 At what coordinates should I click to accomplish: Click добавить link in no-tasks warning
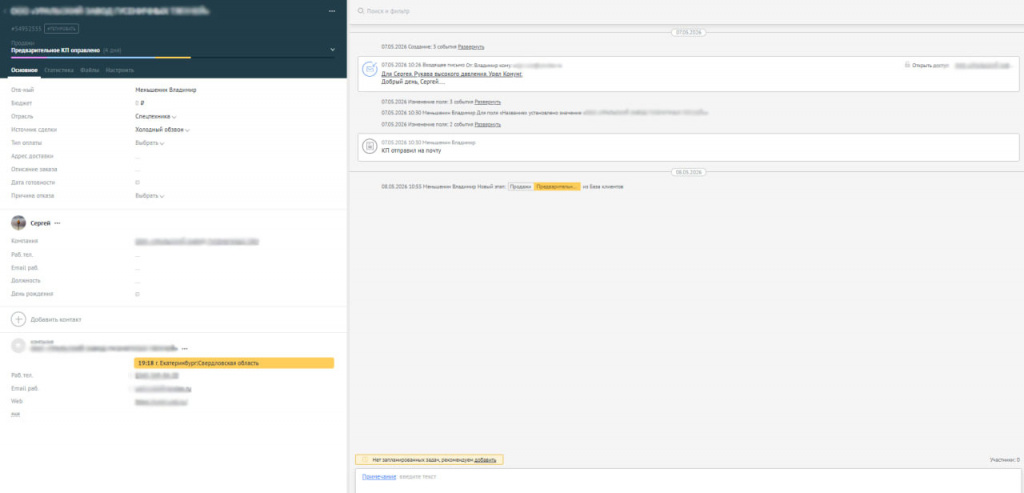click(485, 460)
